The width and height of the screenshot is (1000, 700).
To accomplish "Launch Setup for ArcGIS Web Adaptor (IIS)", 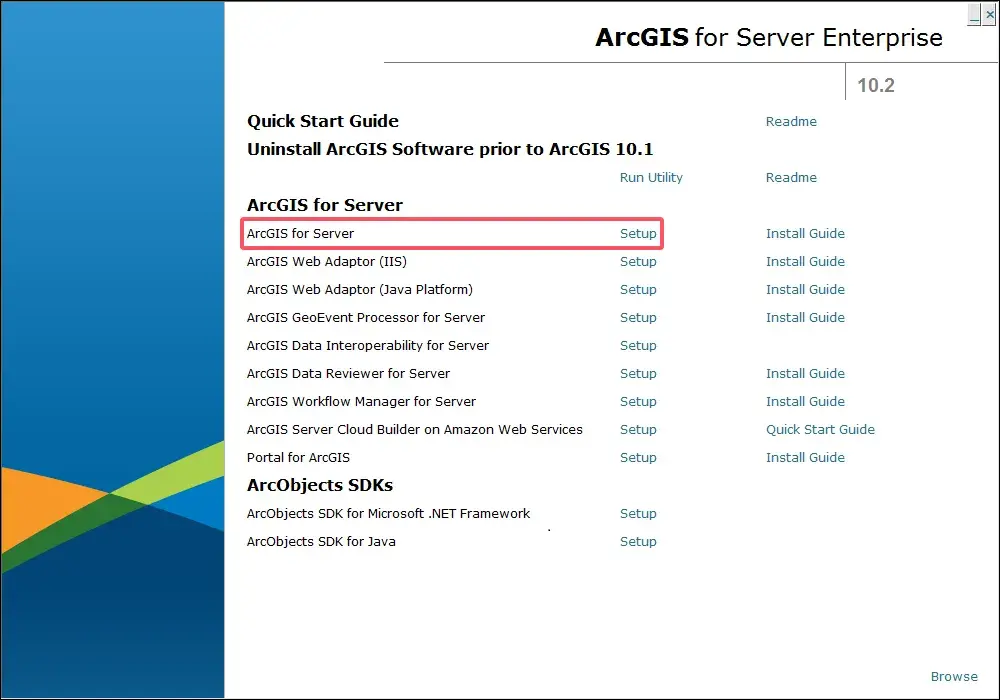I will coord(638,261).
